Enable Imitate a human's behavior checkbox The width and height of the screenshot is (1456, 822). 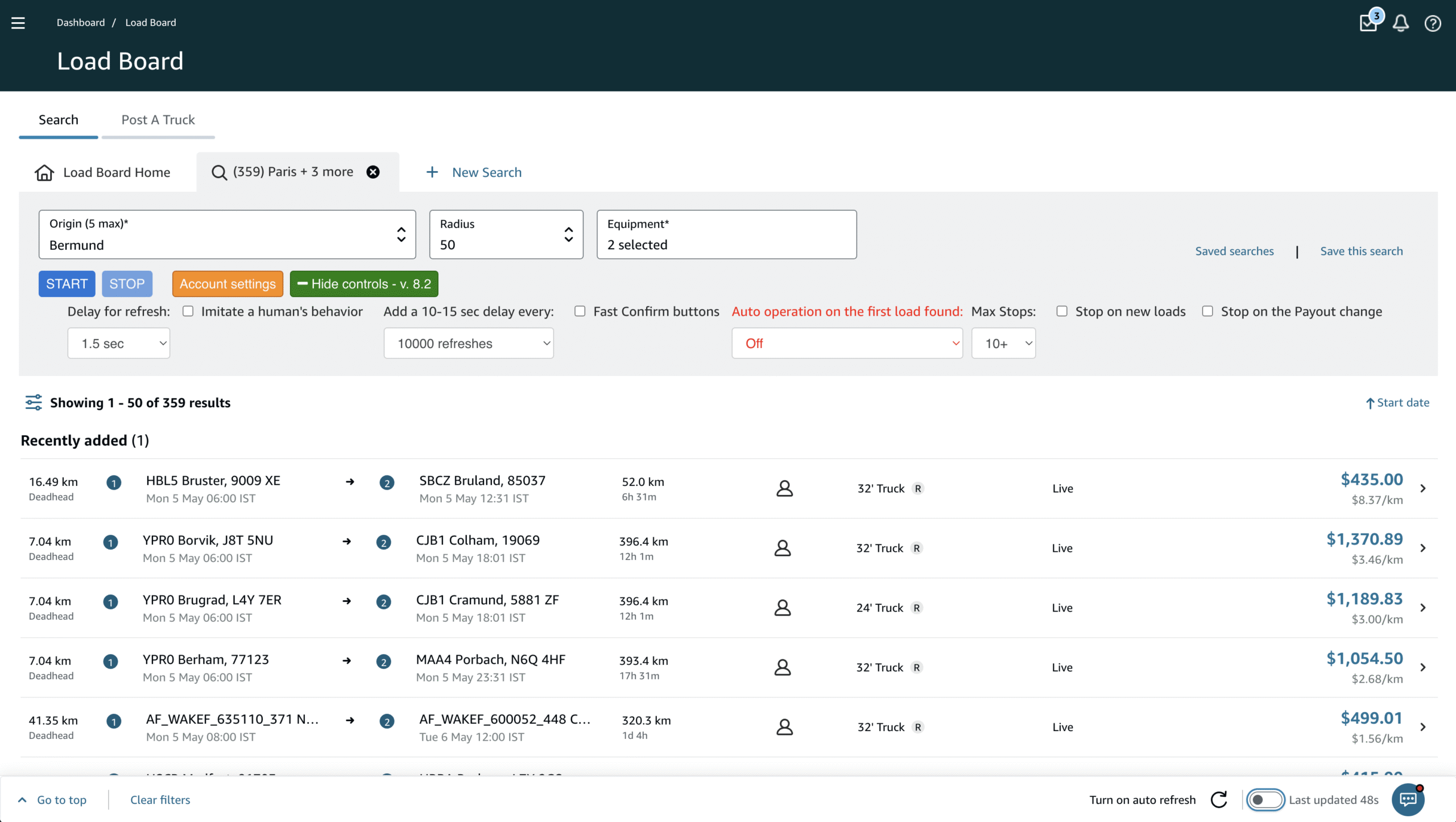click(x=188, y=311)
